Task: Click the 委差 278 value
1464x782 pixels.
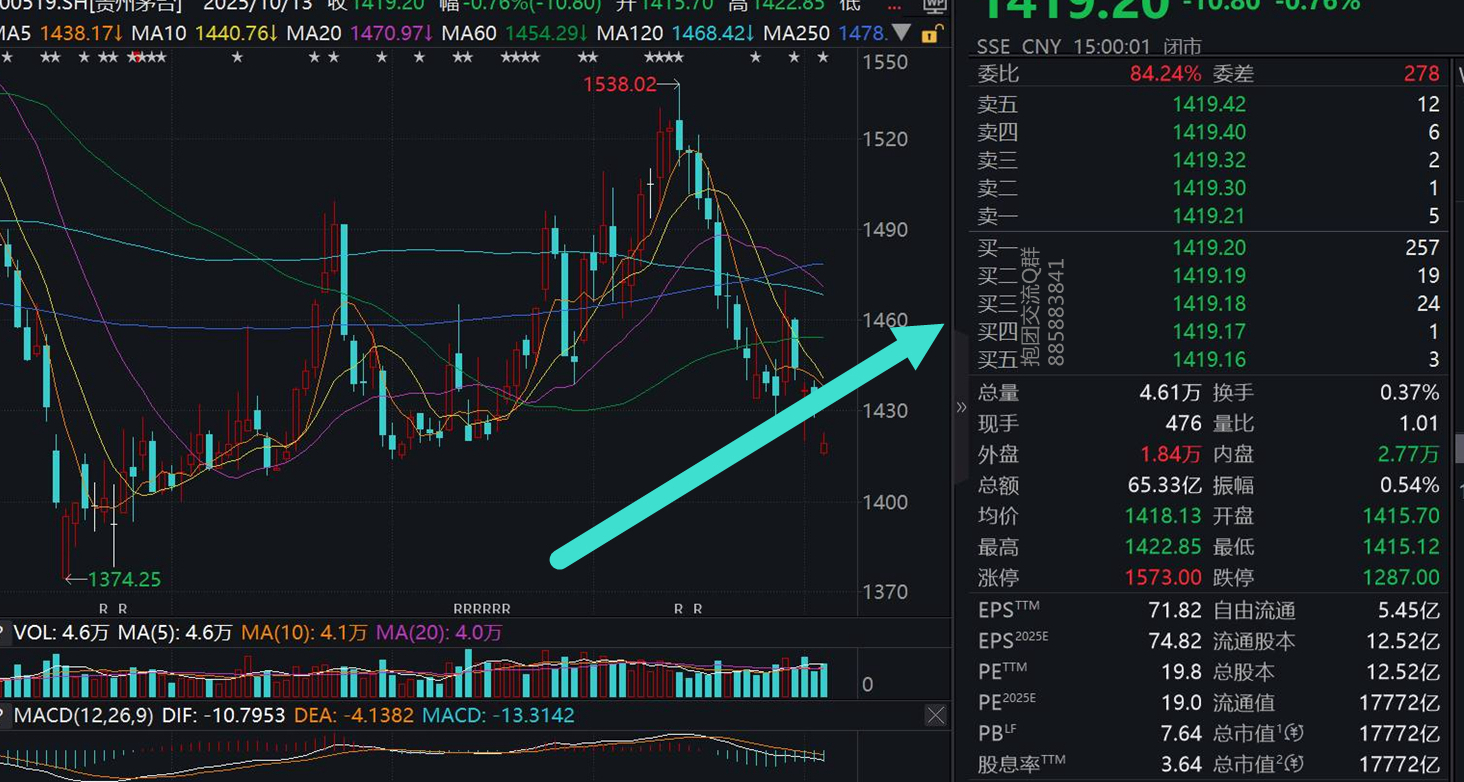Action: [1421, 73]
